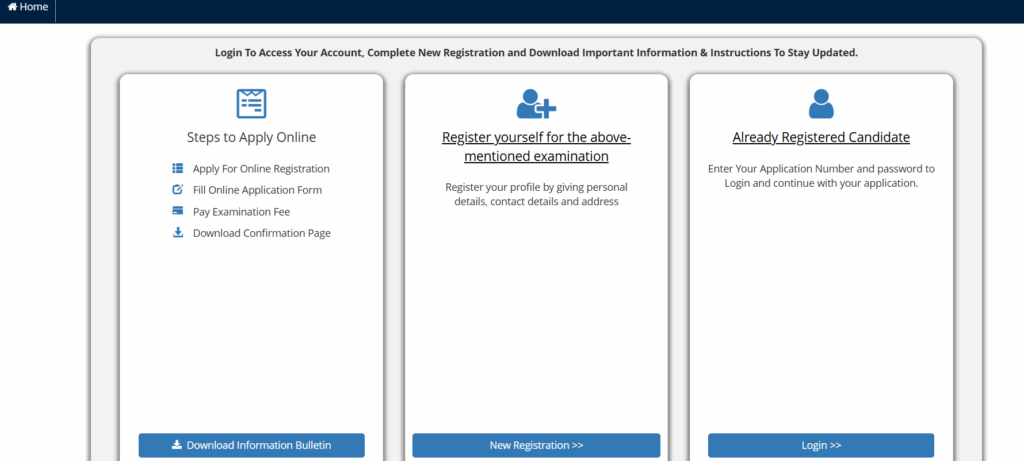Select the Apply For Online Registration step text
Viewport: 1024px width, 461px height.
tap(261, 169)
